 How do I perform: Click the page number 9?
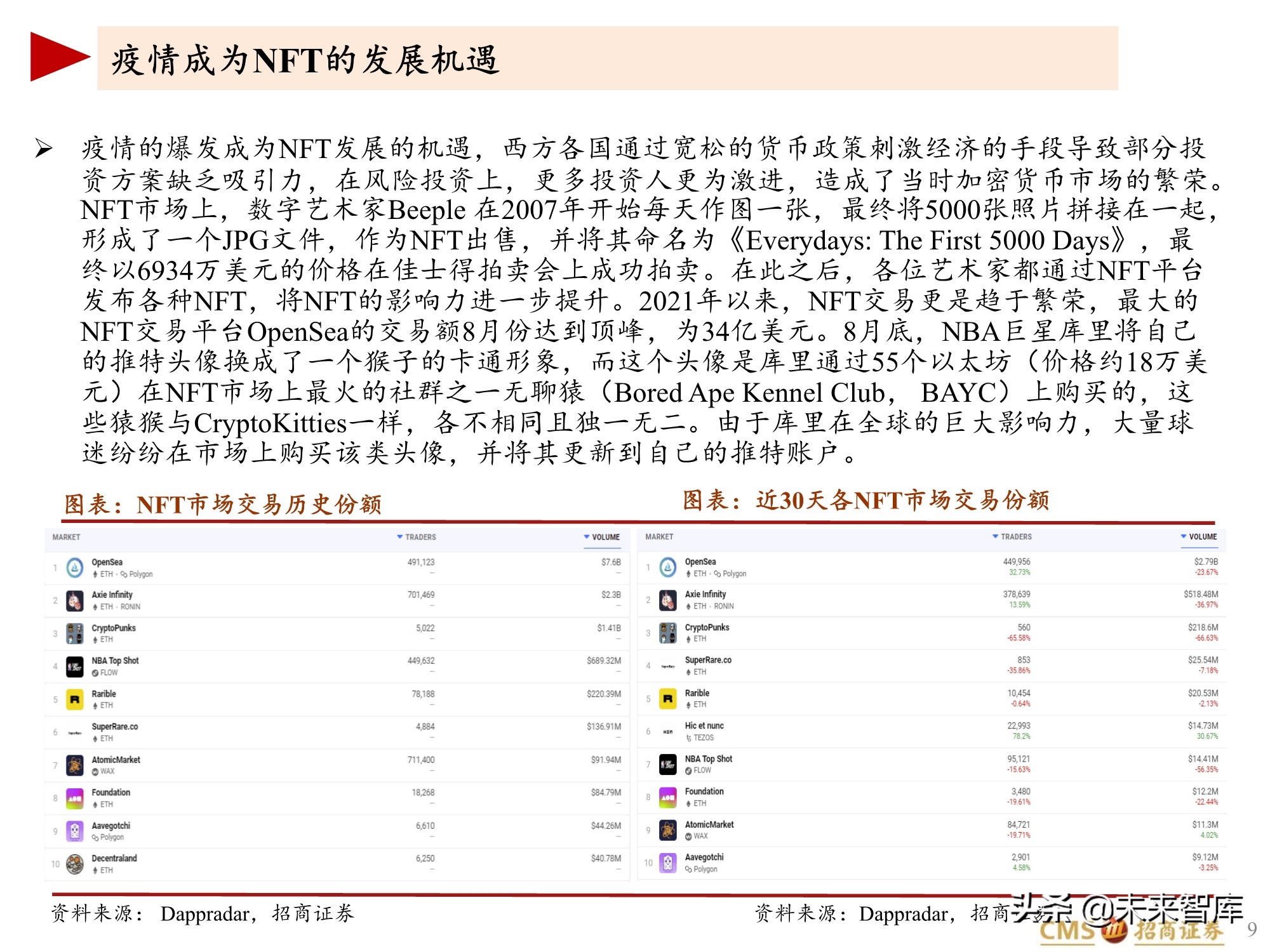(x=1252, y=929)
